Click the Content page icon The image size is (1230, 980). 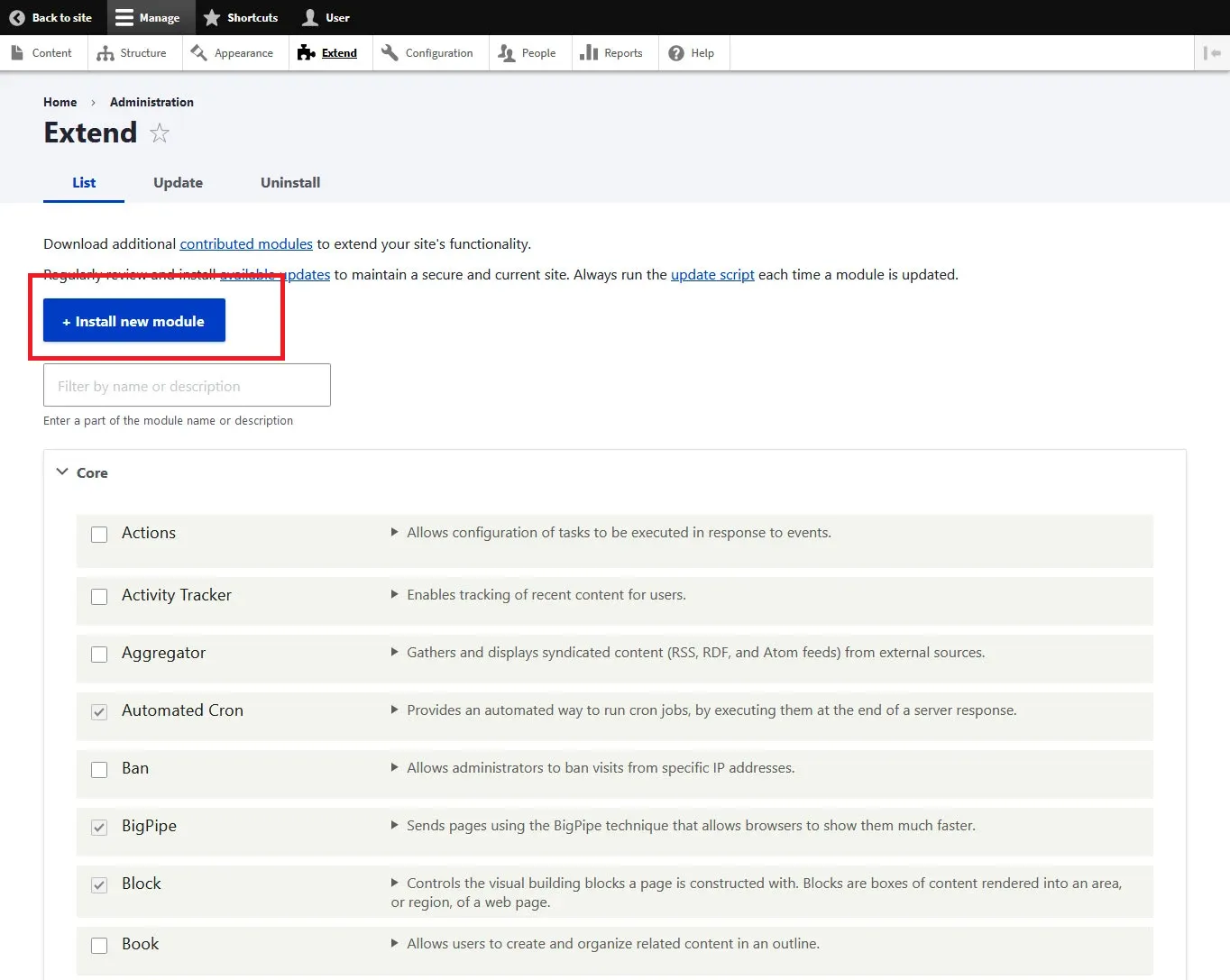click(17, 53)
